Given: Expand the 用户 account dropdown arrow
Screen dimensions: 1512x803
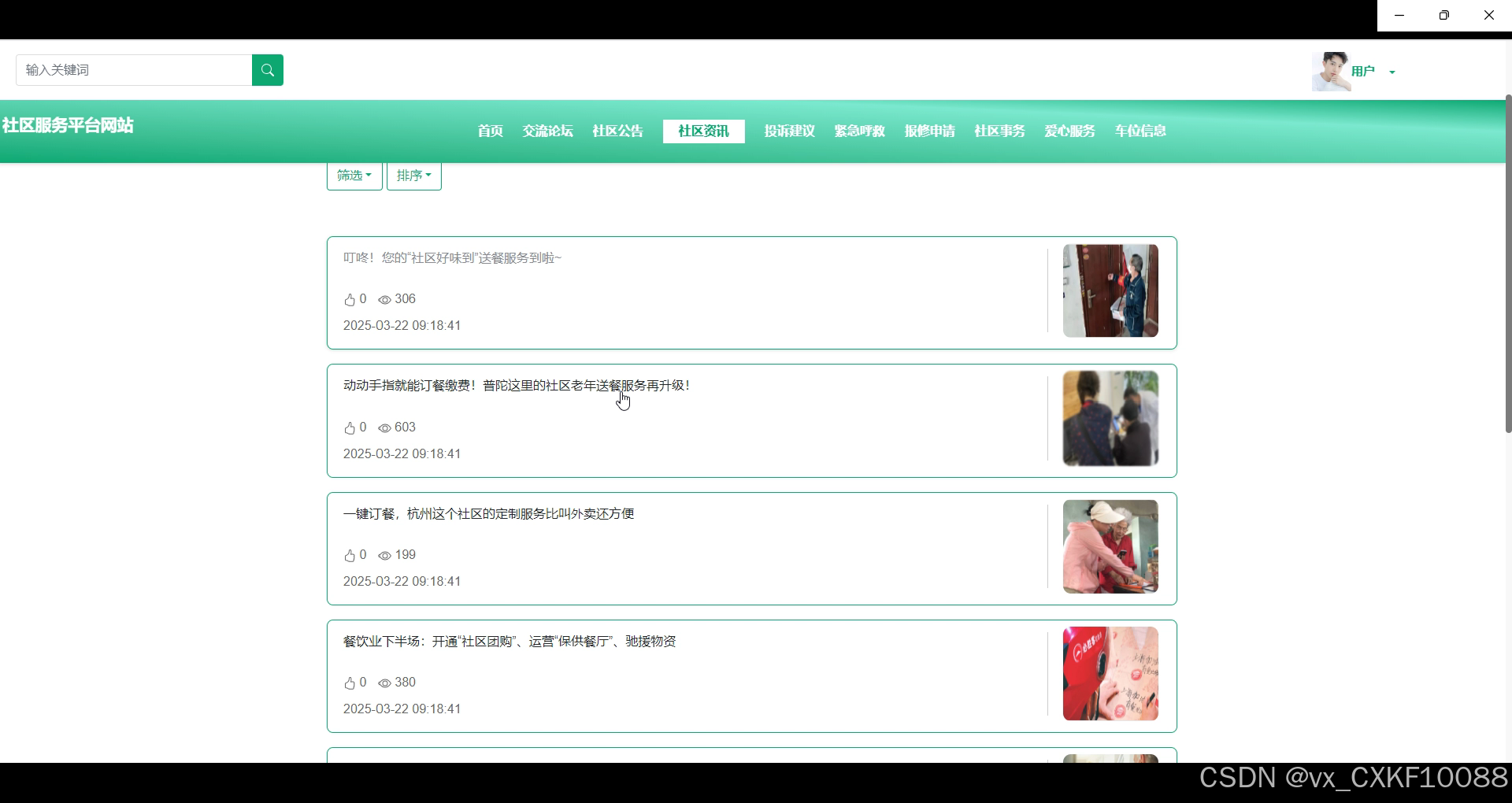Looking at the screenshot, I should (1392, 72).
